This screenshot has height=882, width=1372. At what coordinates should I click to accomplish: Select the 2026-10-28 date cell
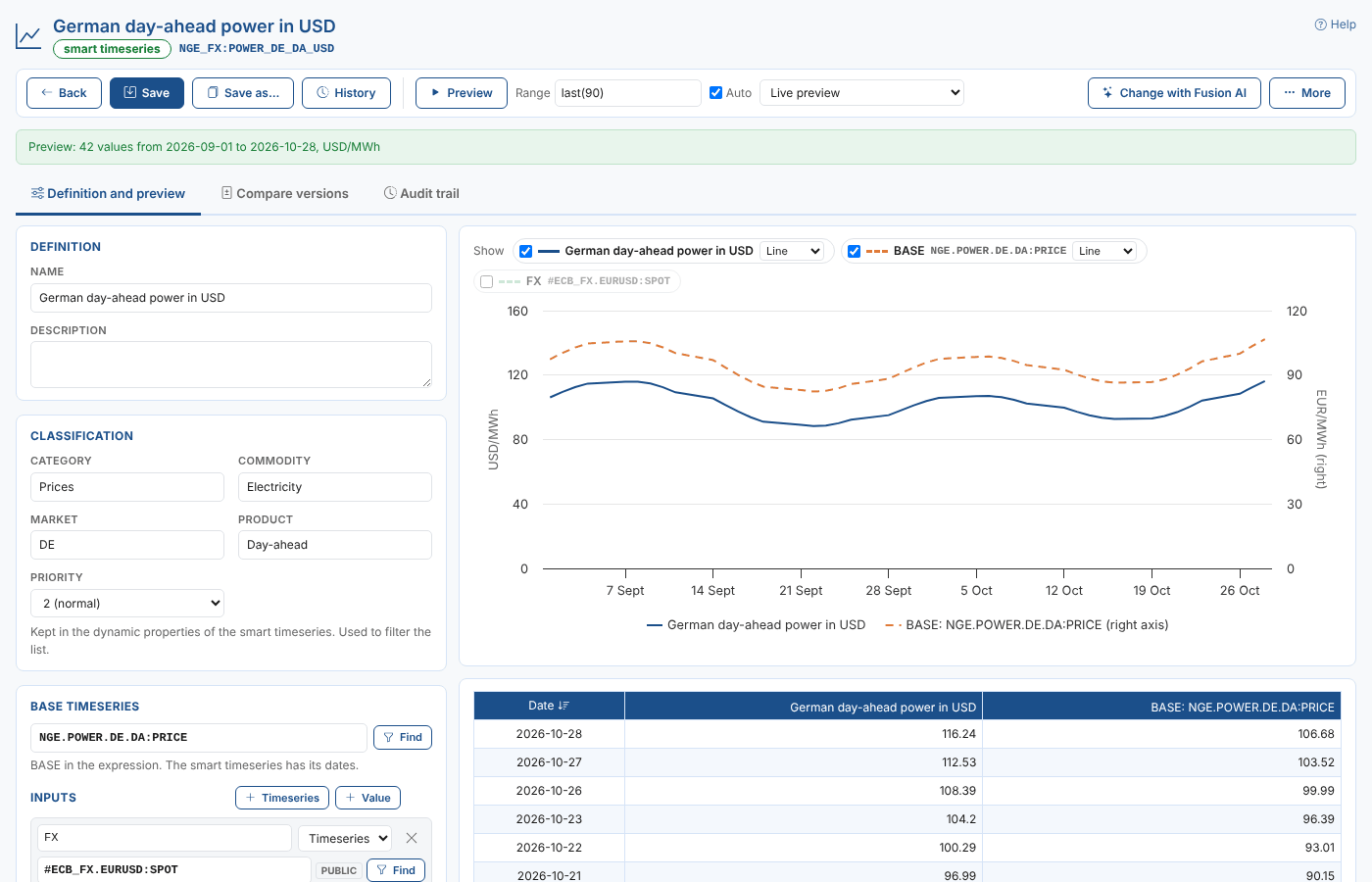(x=549, y=734)
